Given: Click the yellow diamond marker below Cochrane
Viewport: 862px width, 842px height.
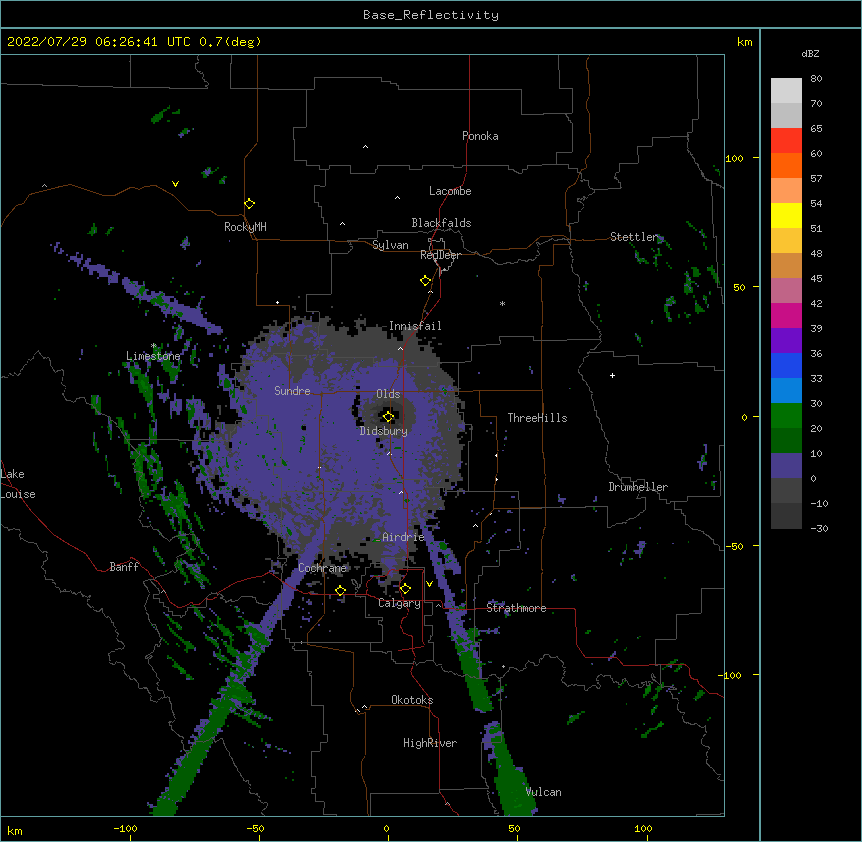Looking at the screenshot, I should [x=340, y=591].
